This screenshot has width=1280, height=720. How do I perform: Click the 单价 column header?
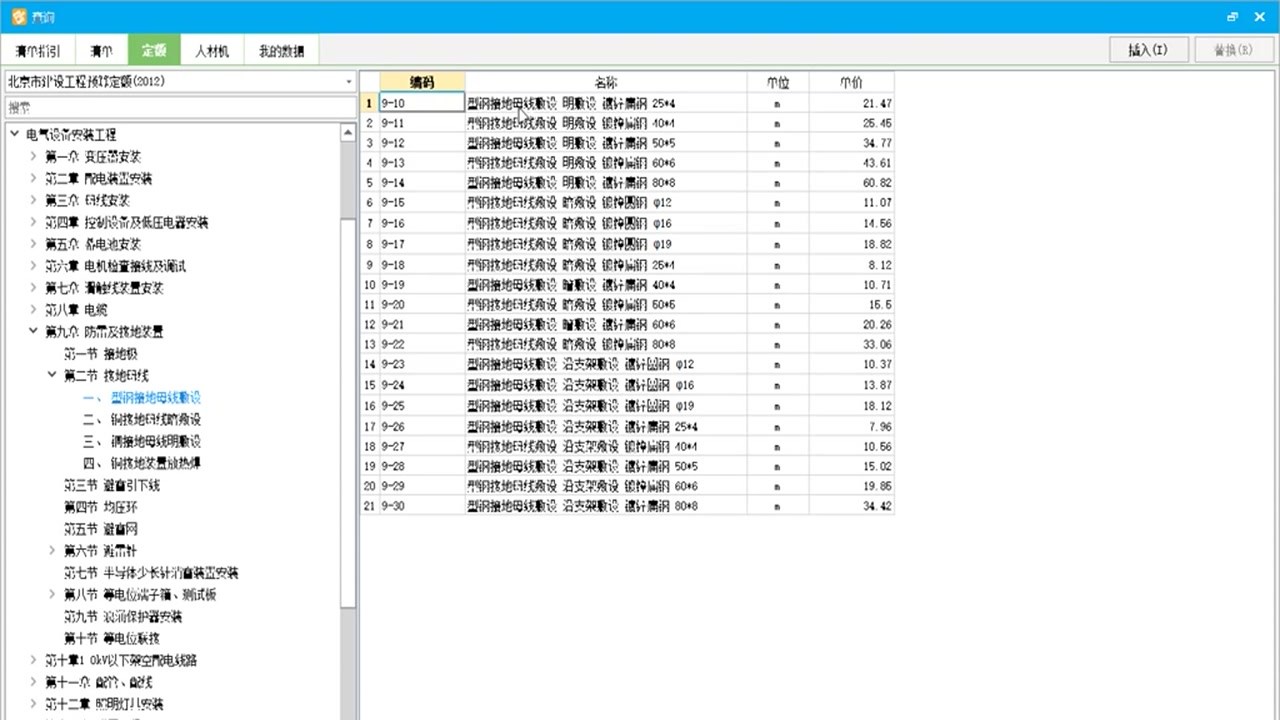tap(851, 82)
